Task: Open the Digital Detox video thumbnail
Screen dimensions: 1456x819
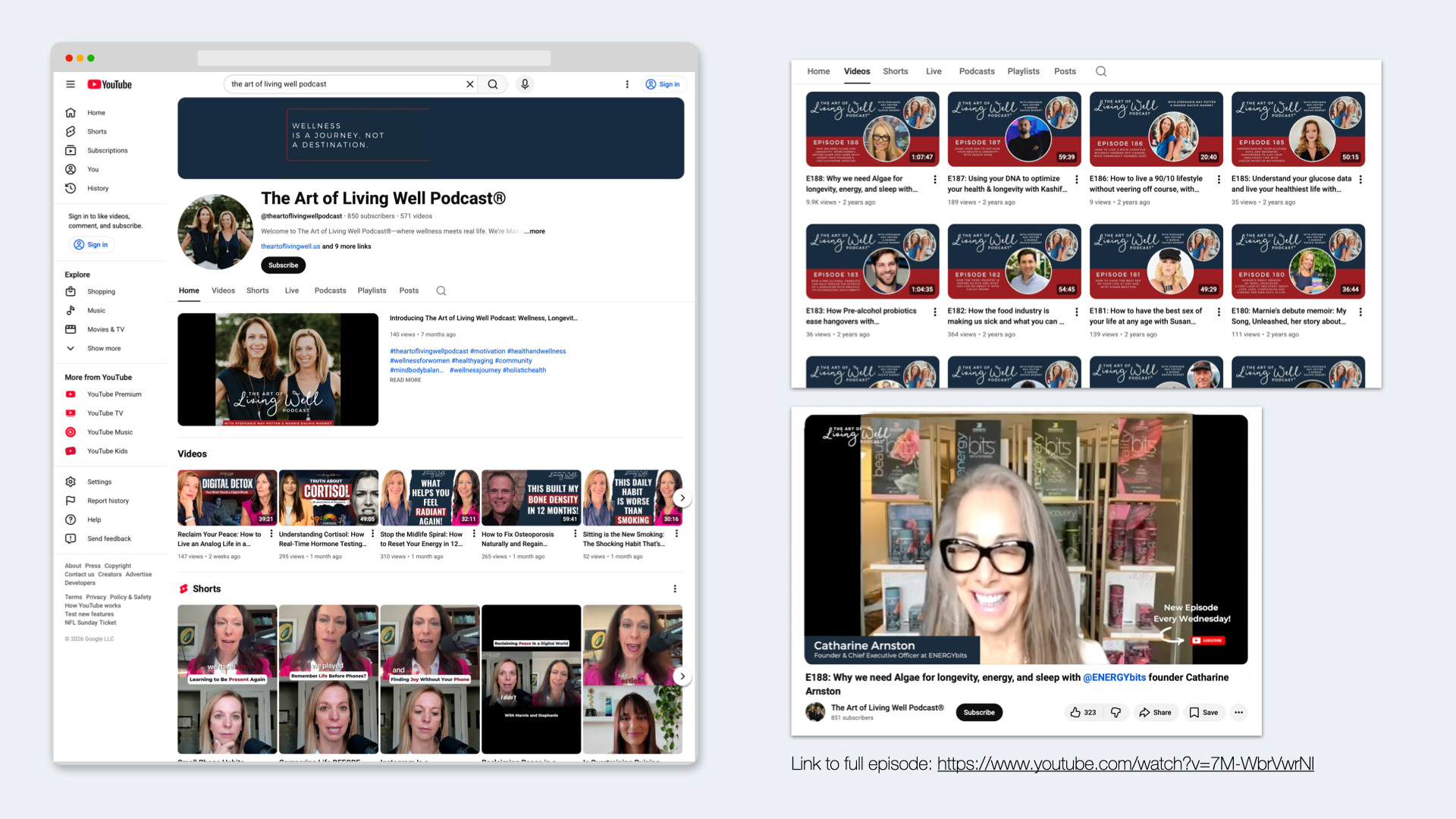Action: tap(227, 497)
